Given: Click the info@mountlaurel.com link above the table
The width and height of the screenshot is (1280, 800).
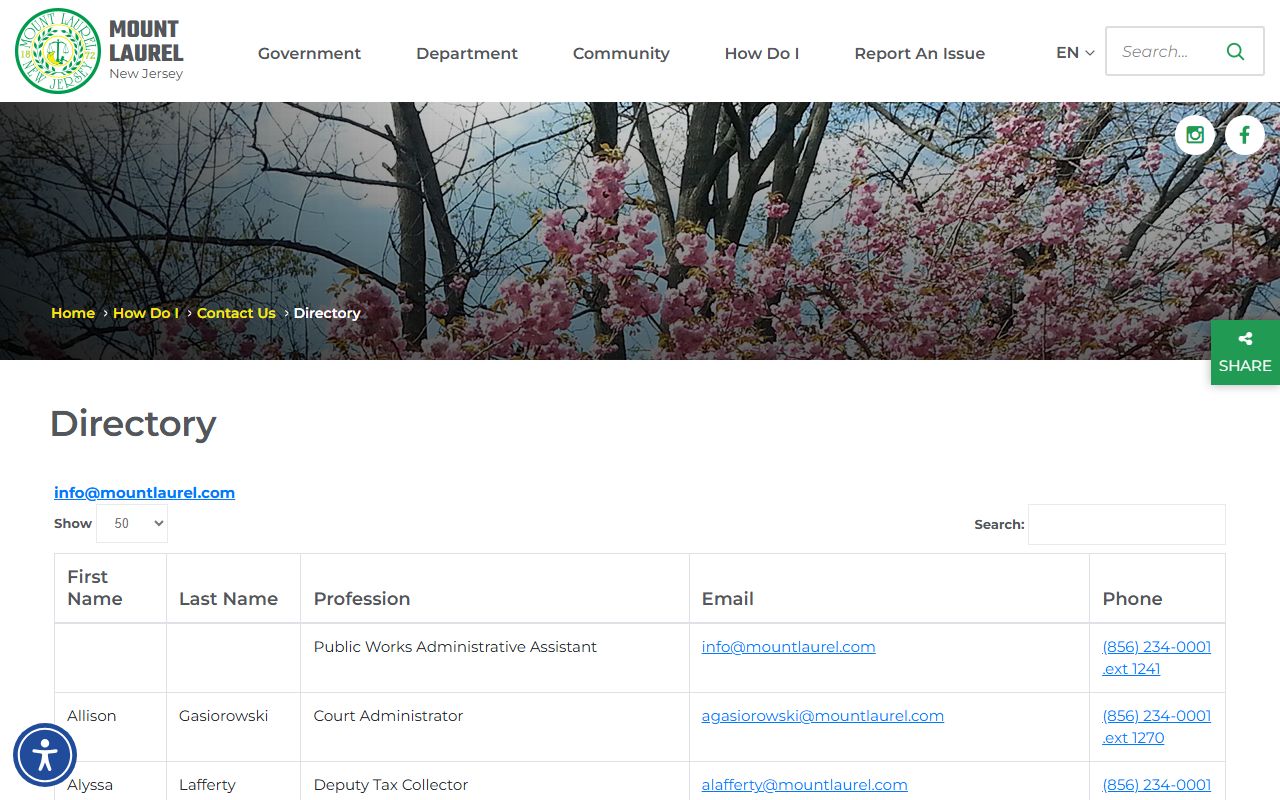Looking at the screenshot, I should [x=144, y=492].
